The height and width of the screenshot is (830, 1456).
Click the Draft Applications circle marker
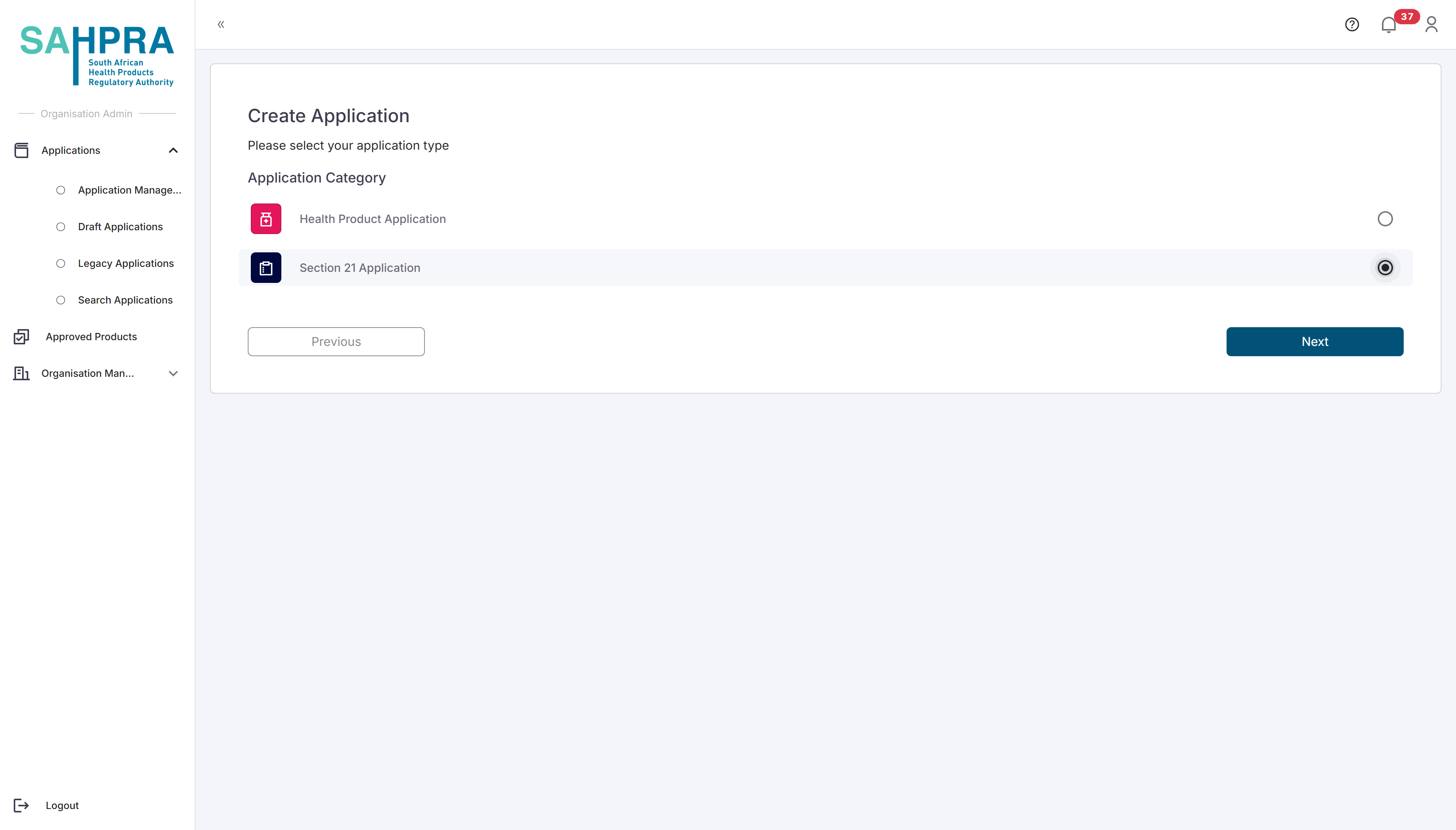[x=60, y=227]
